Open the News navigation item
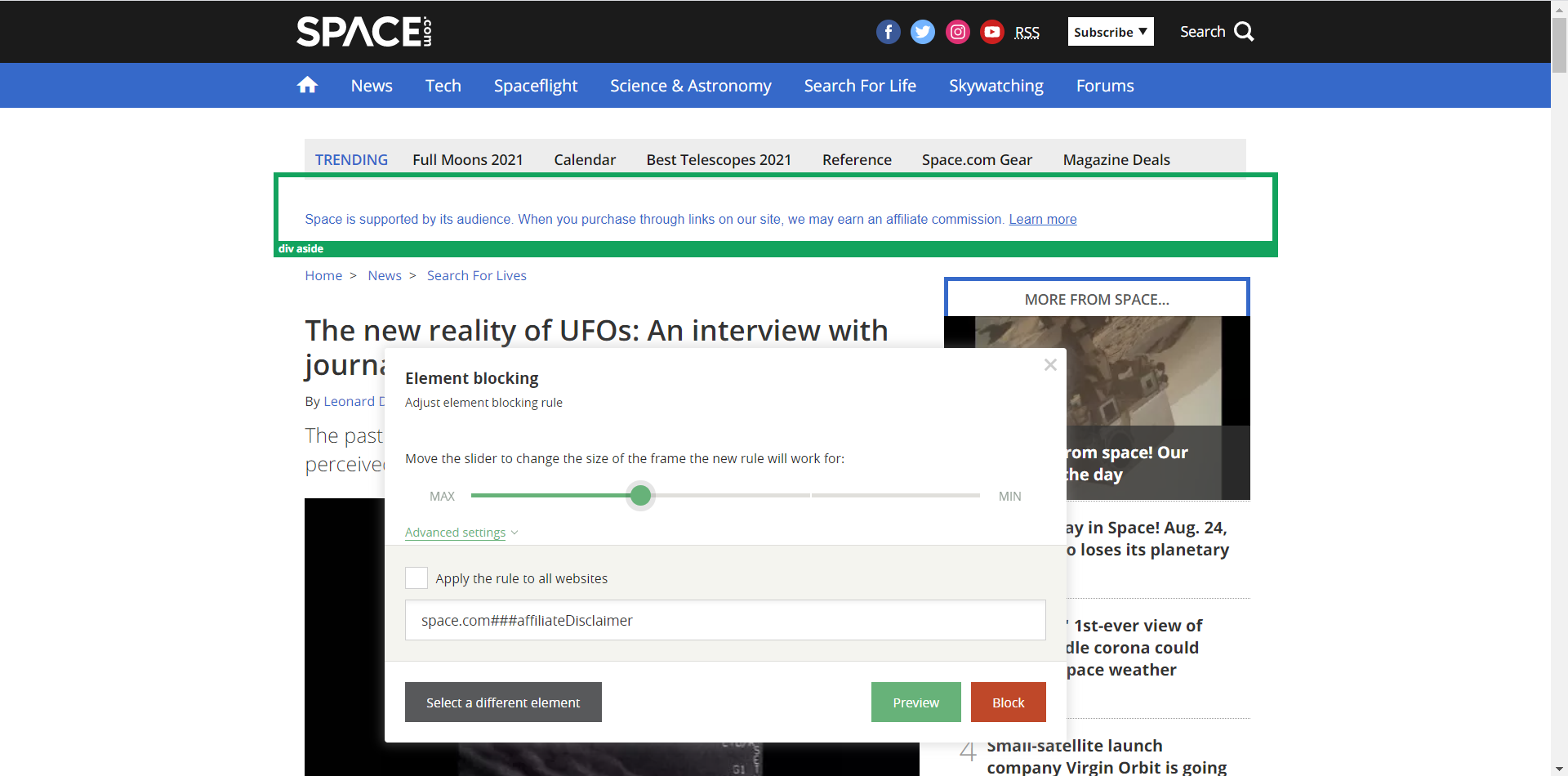This screenshot has height=776, width=1568. (372, 86)
